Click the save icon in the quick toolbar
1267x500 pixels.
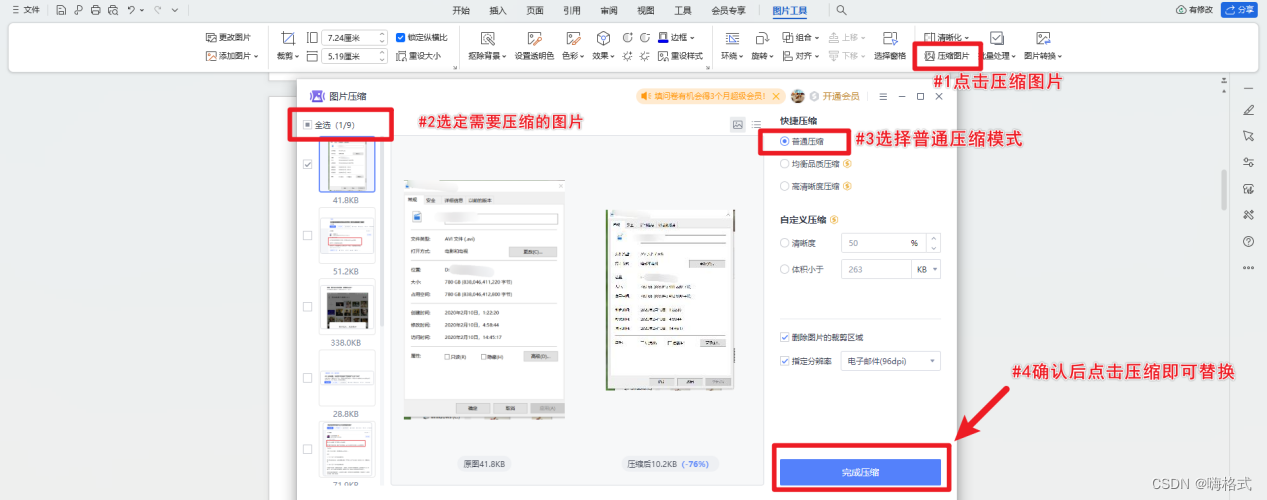[x=61, y=10]
